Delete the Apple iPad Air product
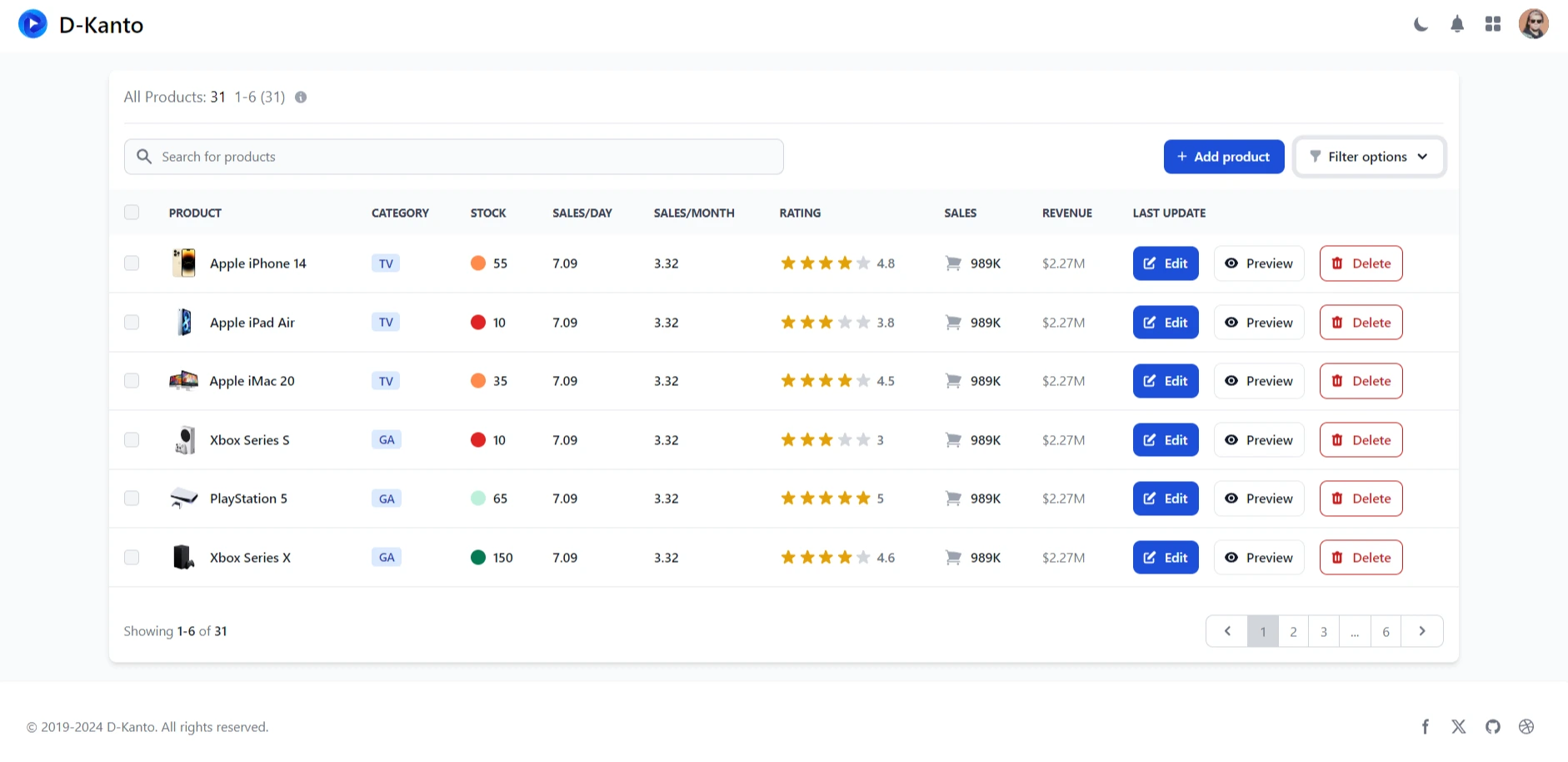1568x762 pixels. coord(1361,323)
